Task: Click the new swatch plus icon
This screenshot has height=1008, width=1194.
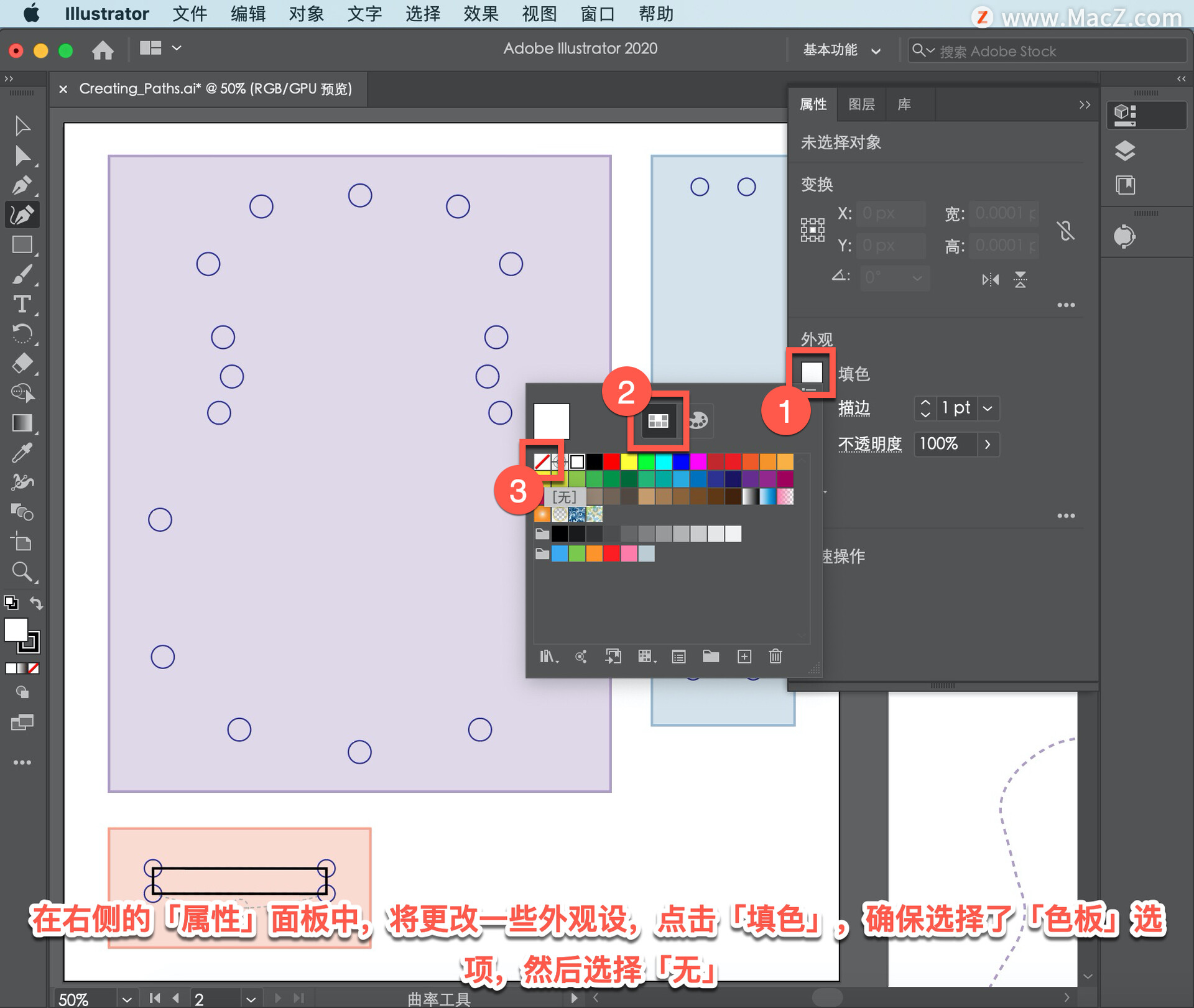Action: [744, 657]
